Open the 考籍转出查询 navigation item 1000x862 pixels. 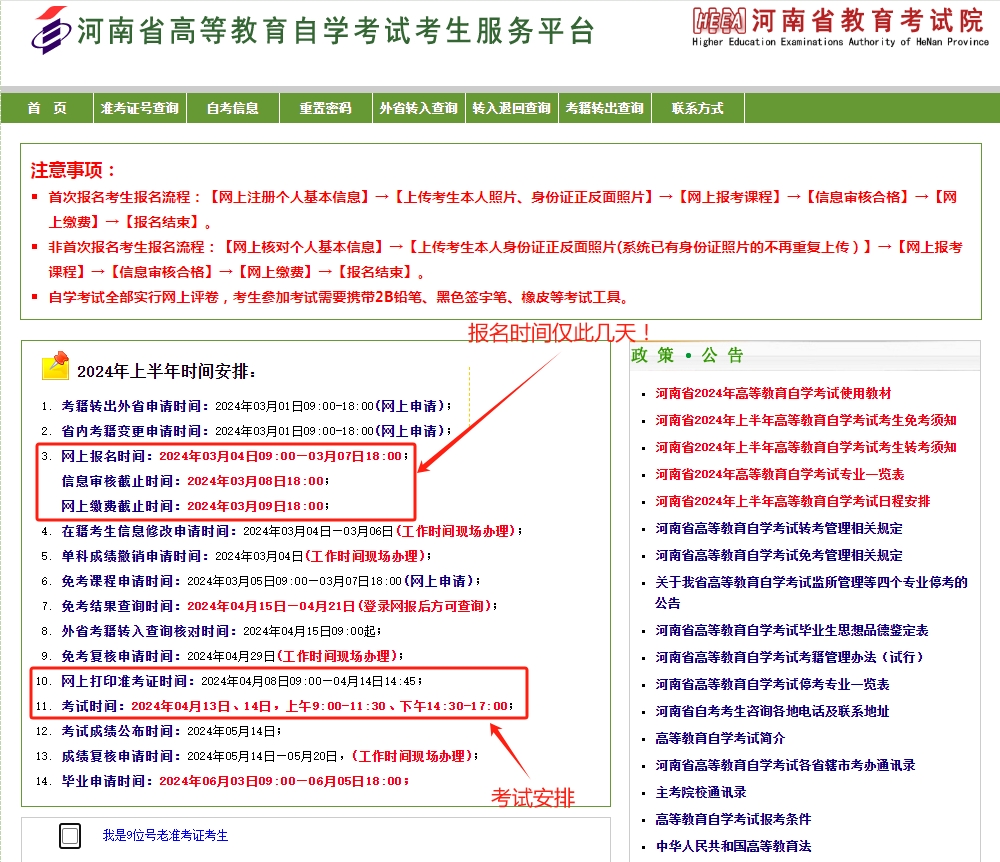(x=604, y=108)
